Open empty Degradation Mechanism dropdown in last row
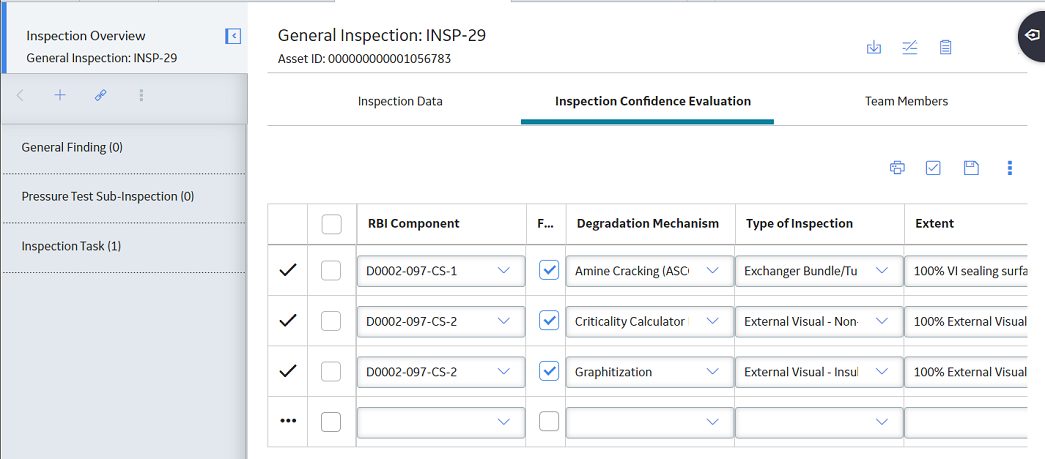Image resolution: width=1045 pixels, height=459 pixels. 650,421
